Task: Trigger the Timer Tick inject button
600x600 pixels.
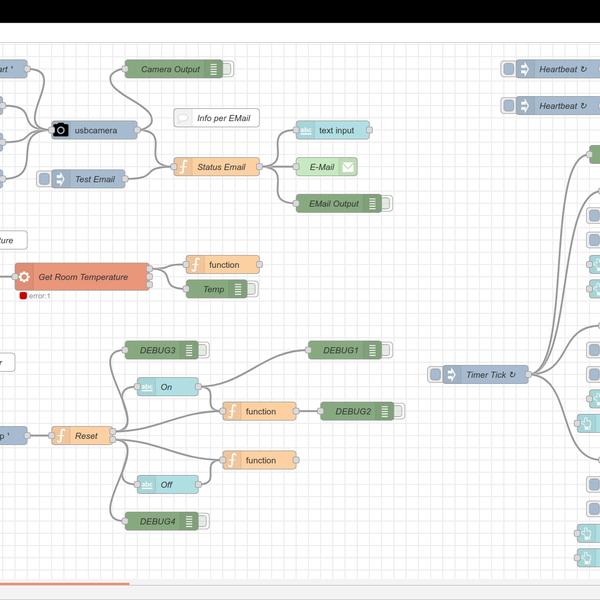Action: 435,374
